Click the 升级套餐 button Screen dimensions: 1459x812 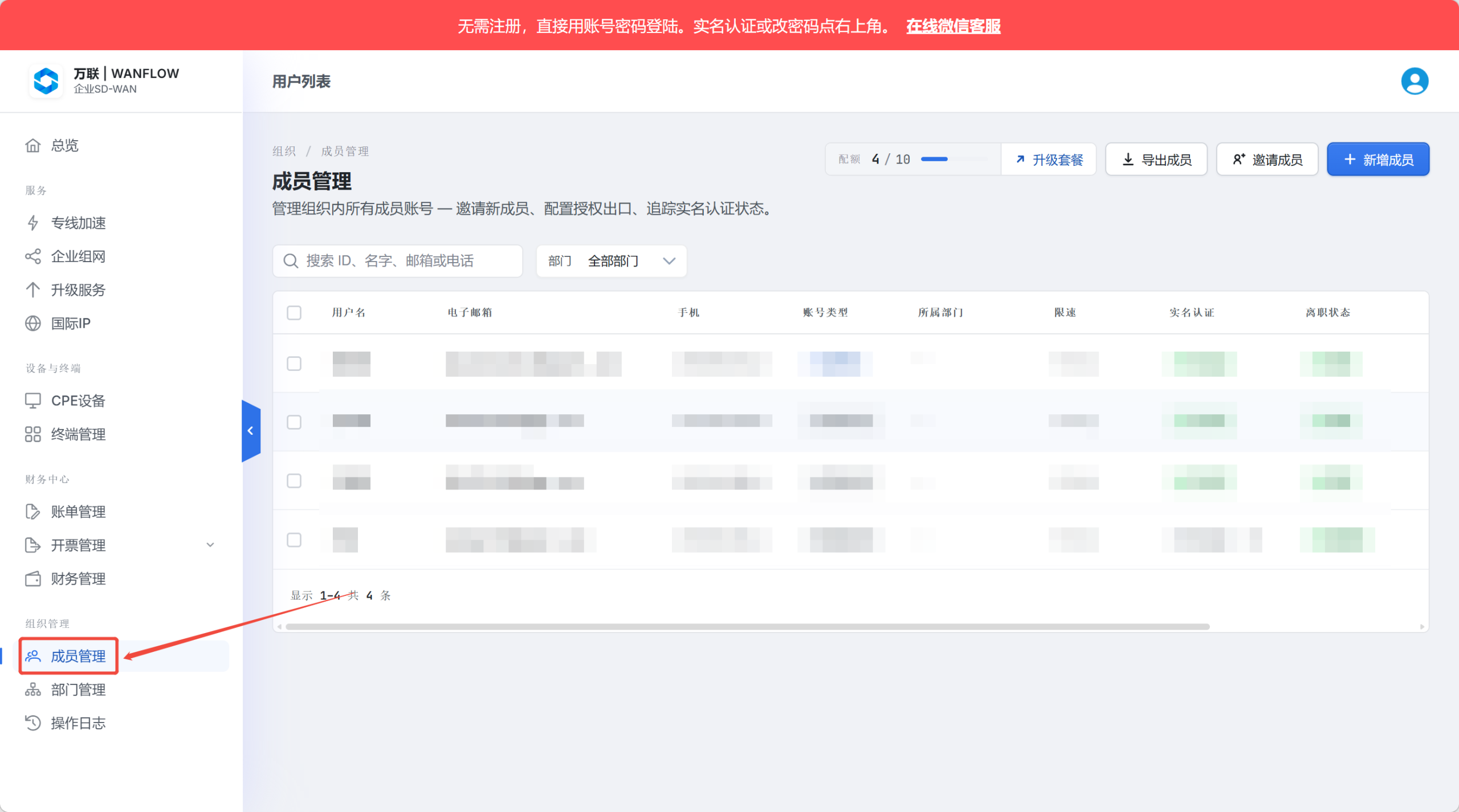point(1049,160)
